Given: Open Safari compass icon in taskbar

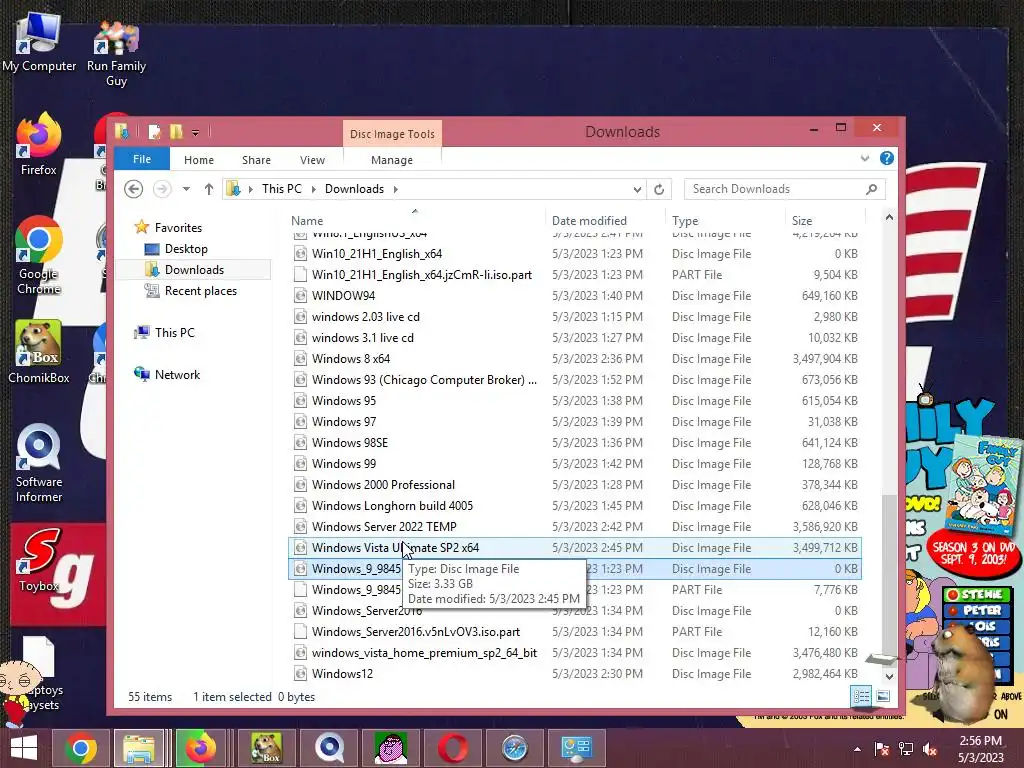Looking at the screenshot, I should pyautogui.click(x=515, y=748).
